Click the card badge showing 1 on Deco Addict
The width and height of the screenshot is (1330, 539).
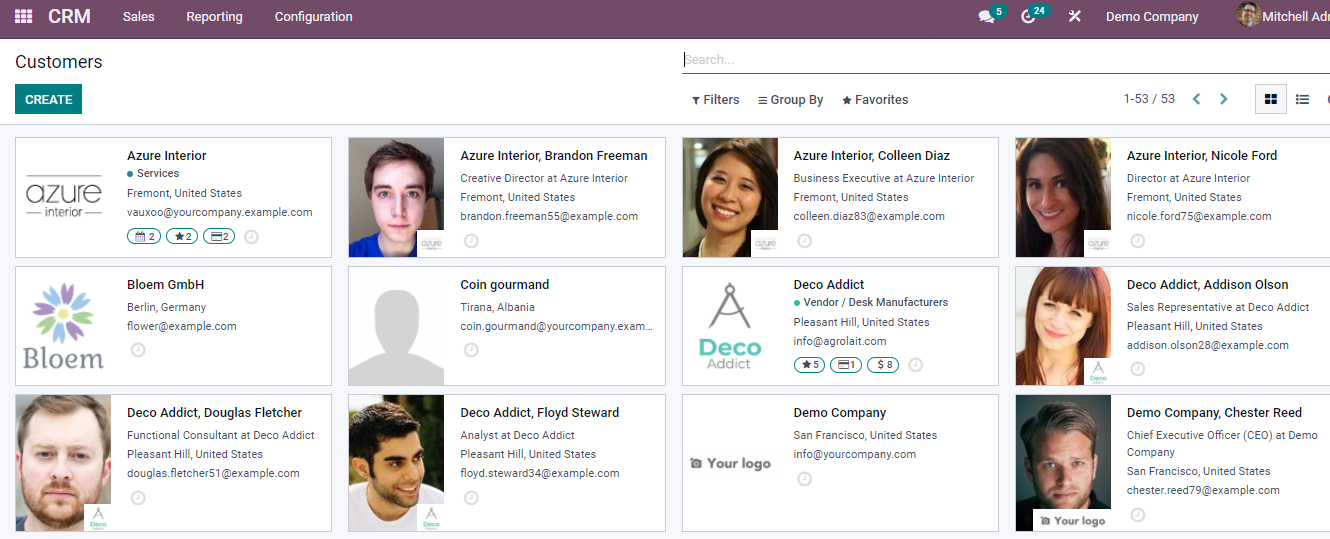tap(846, 365)
